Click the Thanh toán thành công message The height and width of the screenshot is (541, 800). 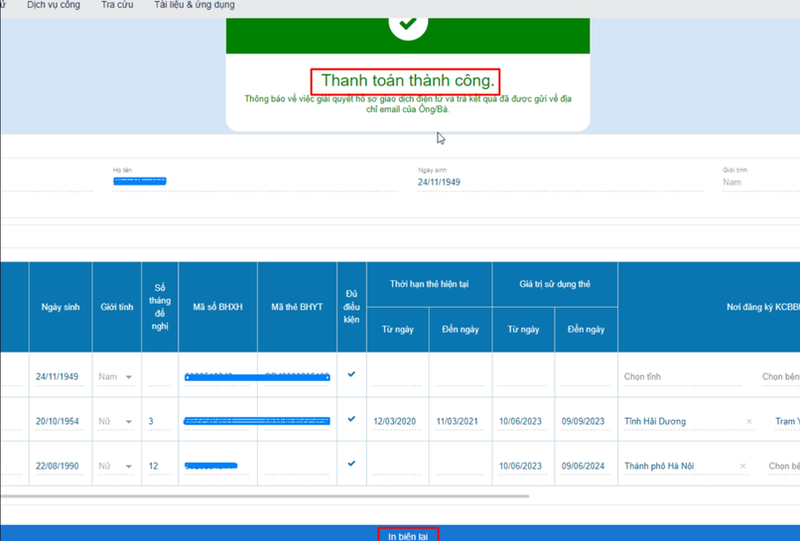(408, 81)
